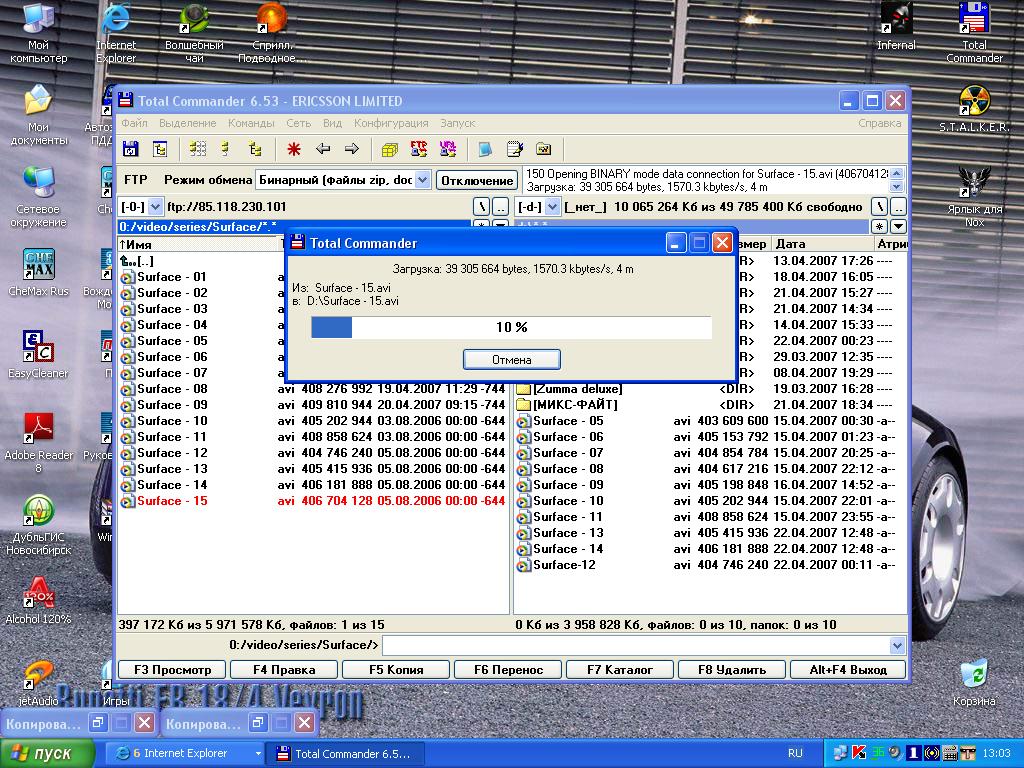Click the command line input field
The height and width of the screenshot is (768, 1024).
(x=635, y=645)
